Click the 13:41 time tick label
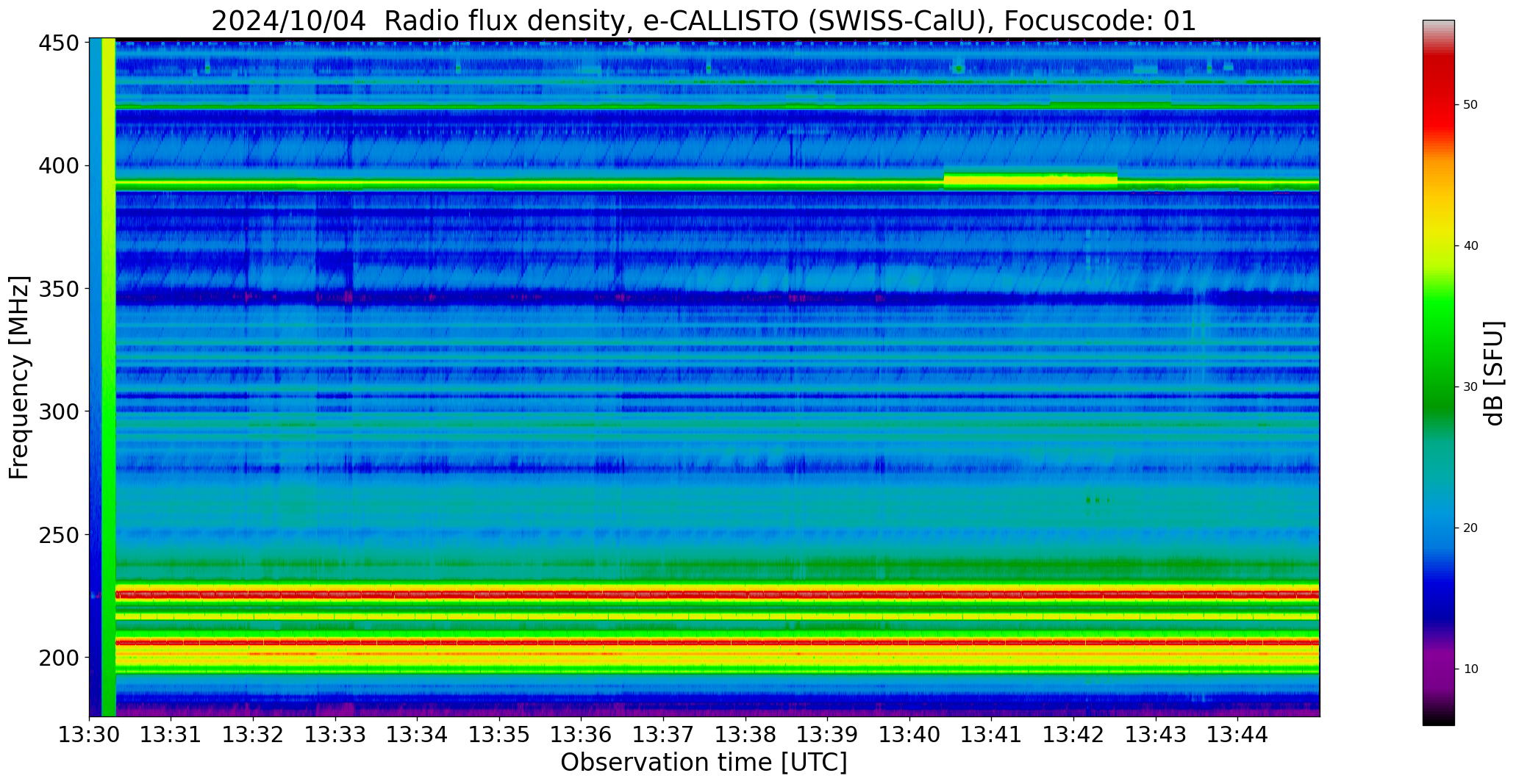This screenshot has height=784, width=1516. [992, 734]
